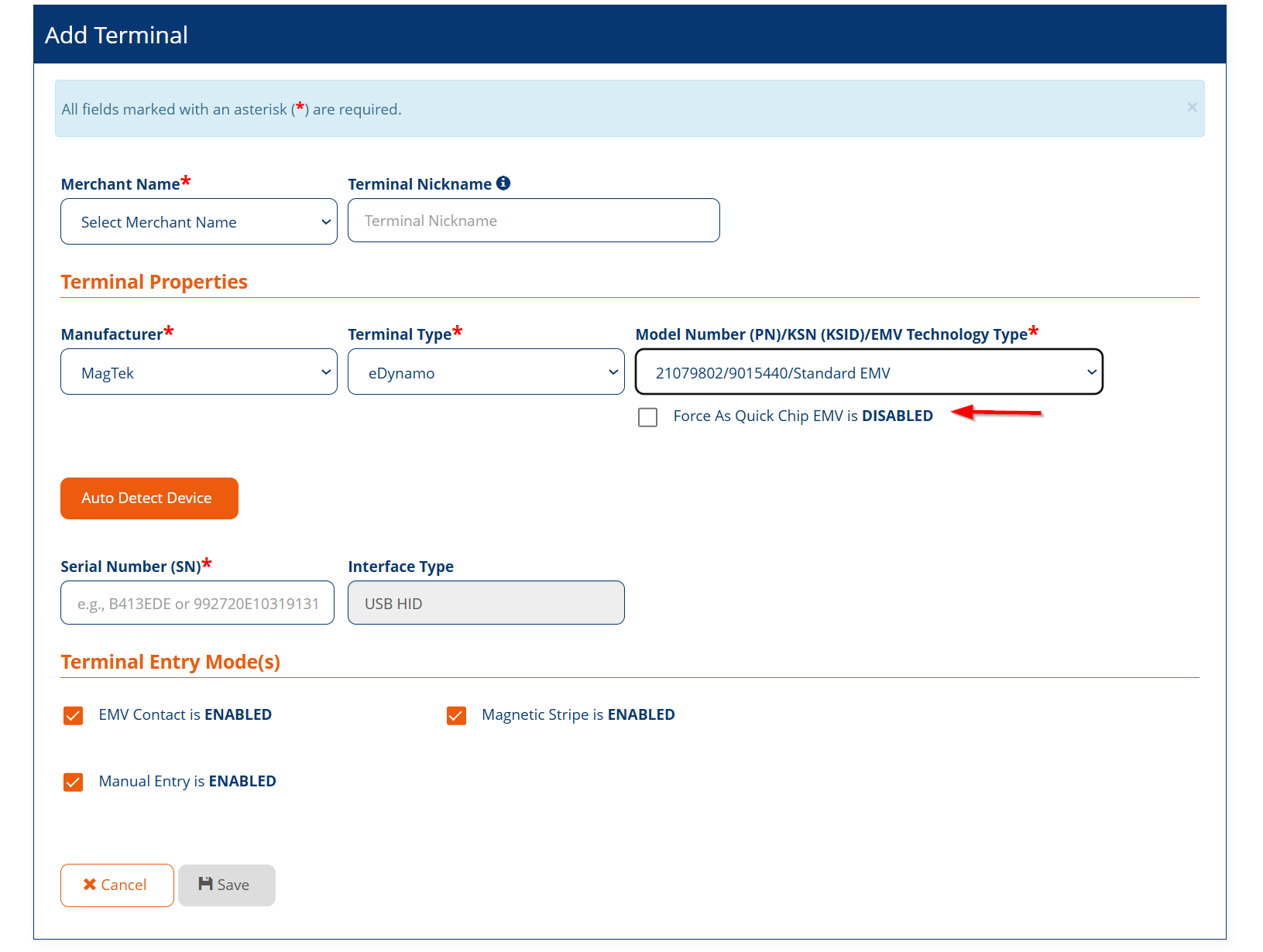1263x952 pixels.
Task: Enable Force As Quick Chip EMV checkbox
Action: coord(648,417)
